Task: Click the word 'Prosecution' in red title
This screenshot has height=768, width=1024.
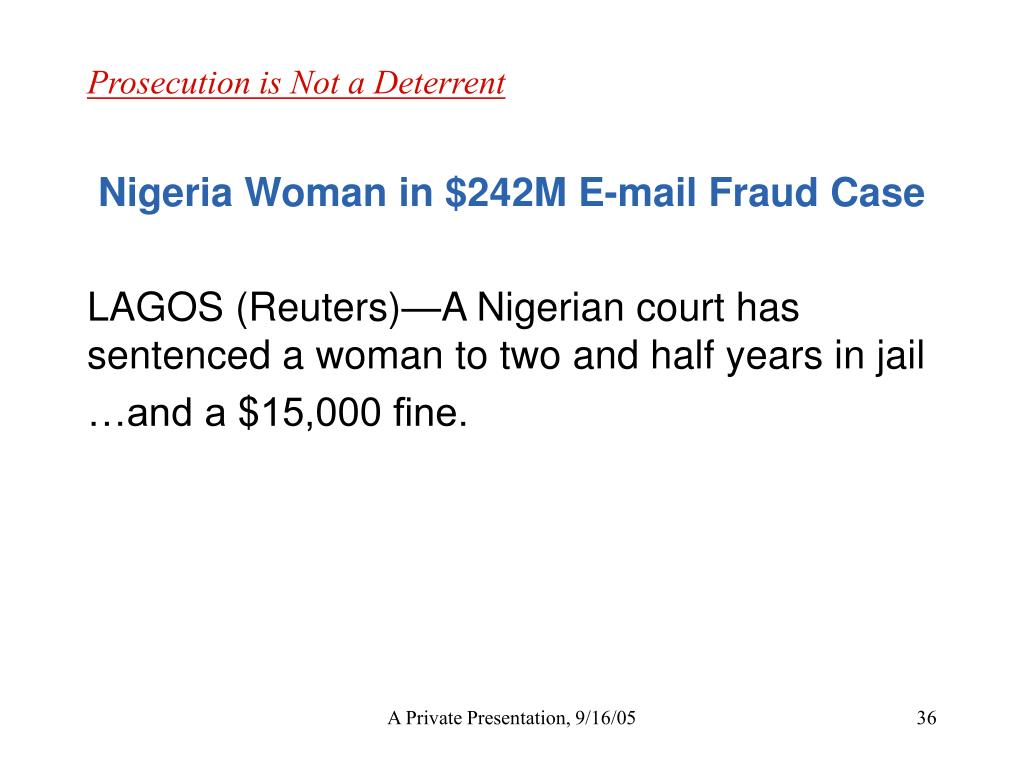Action: [168, 84]
